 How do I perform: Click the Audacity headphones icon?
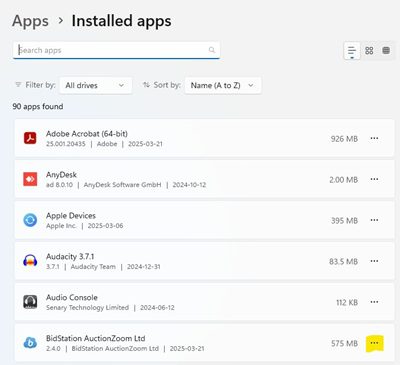(30, 261)
